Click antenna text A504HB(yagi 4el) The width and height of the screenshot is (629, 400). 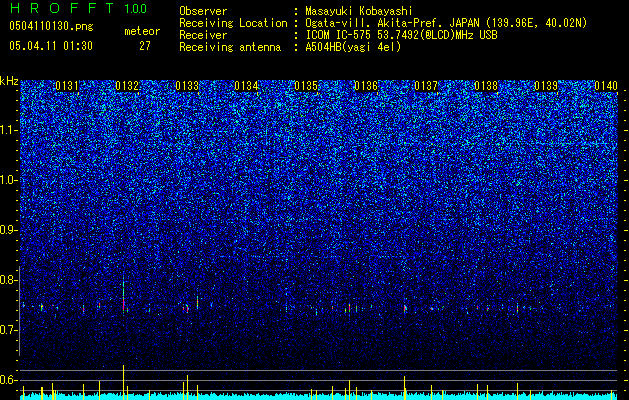353,47
